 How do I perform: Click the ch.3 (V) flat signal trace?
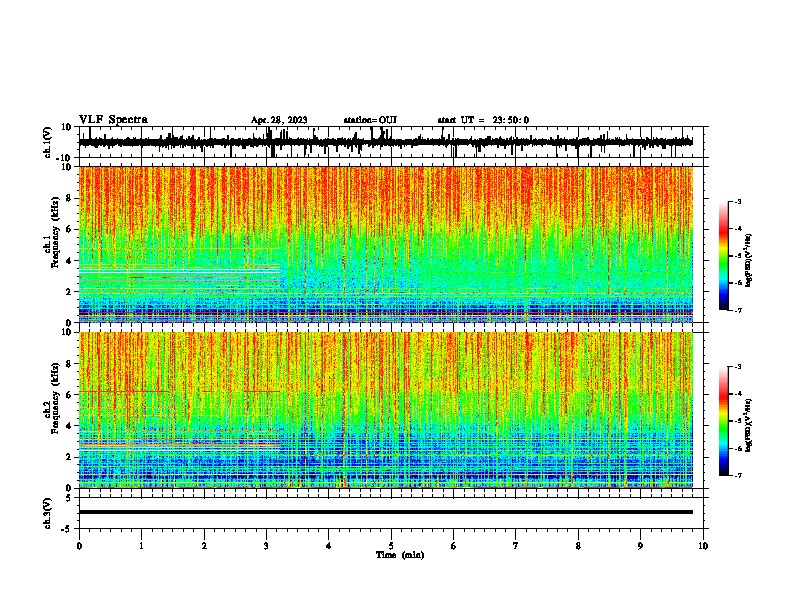[x=386, y=512]
